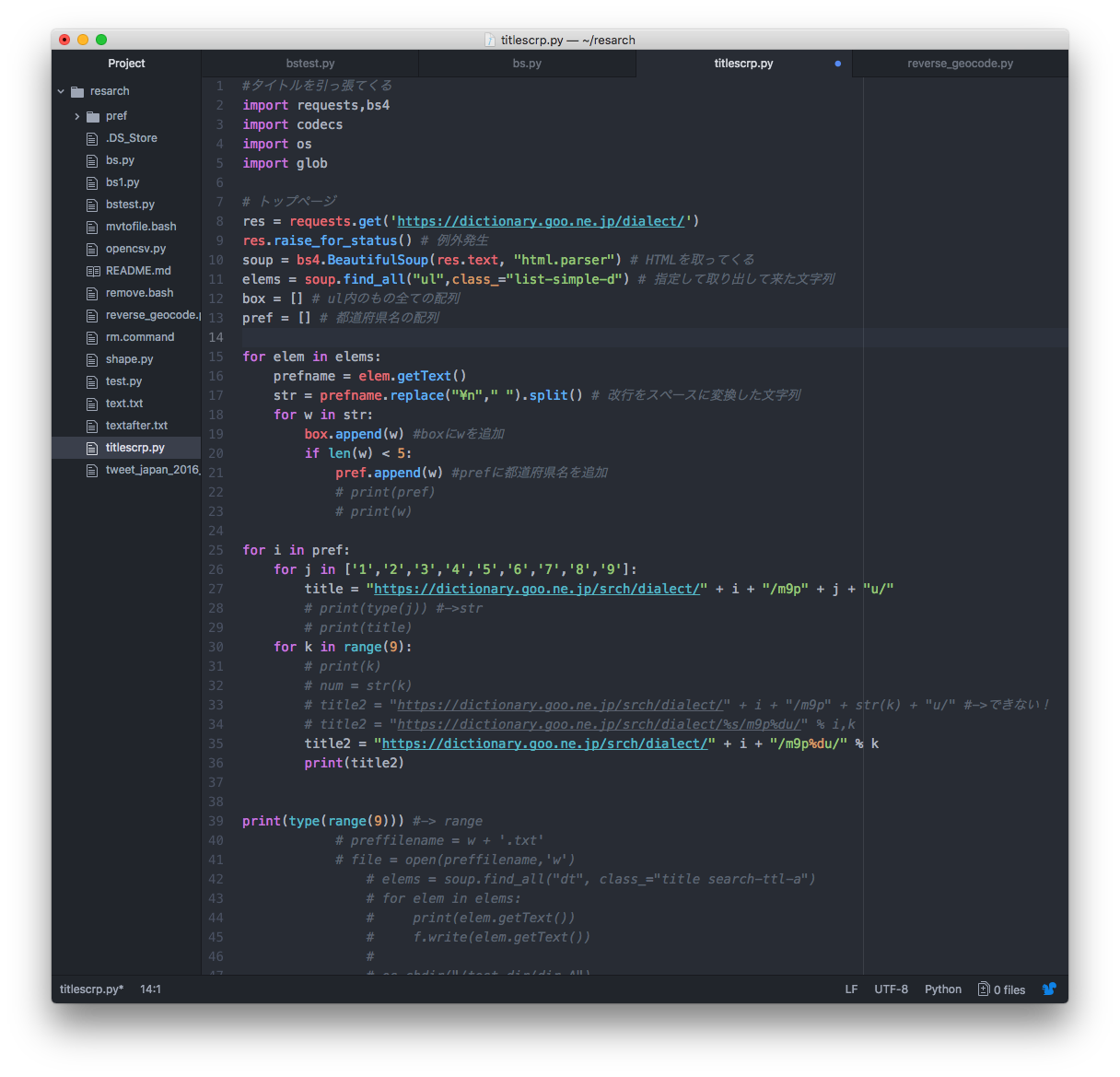Click the modified dot on titlescrp.py tab

pos(837,64)
